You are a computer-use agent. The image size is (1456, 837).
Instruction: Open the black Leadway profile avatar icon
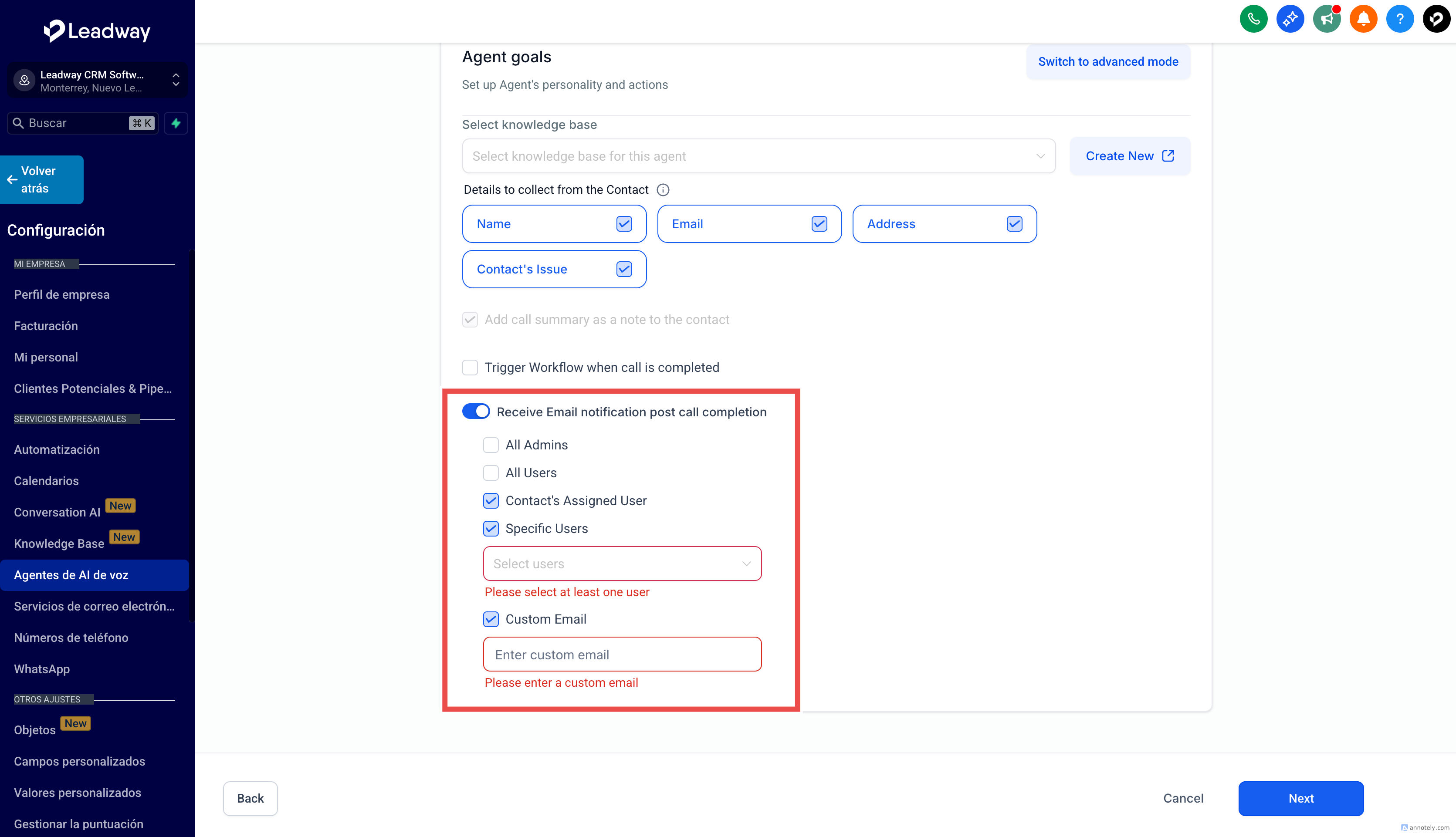(1436, 19)
